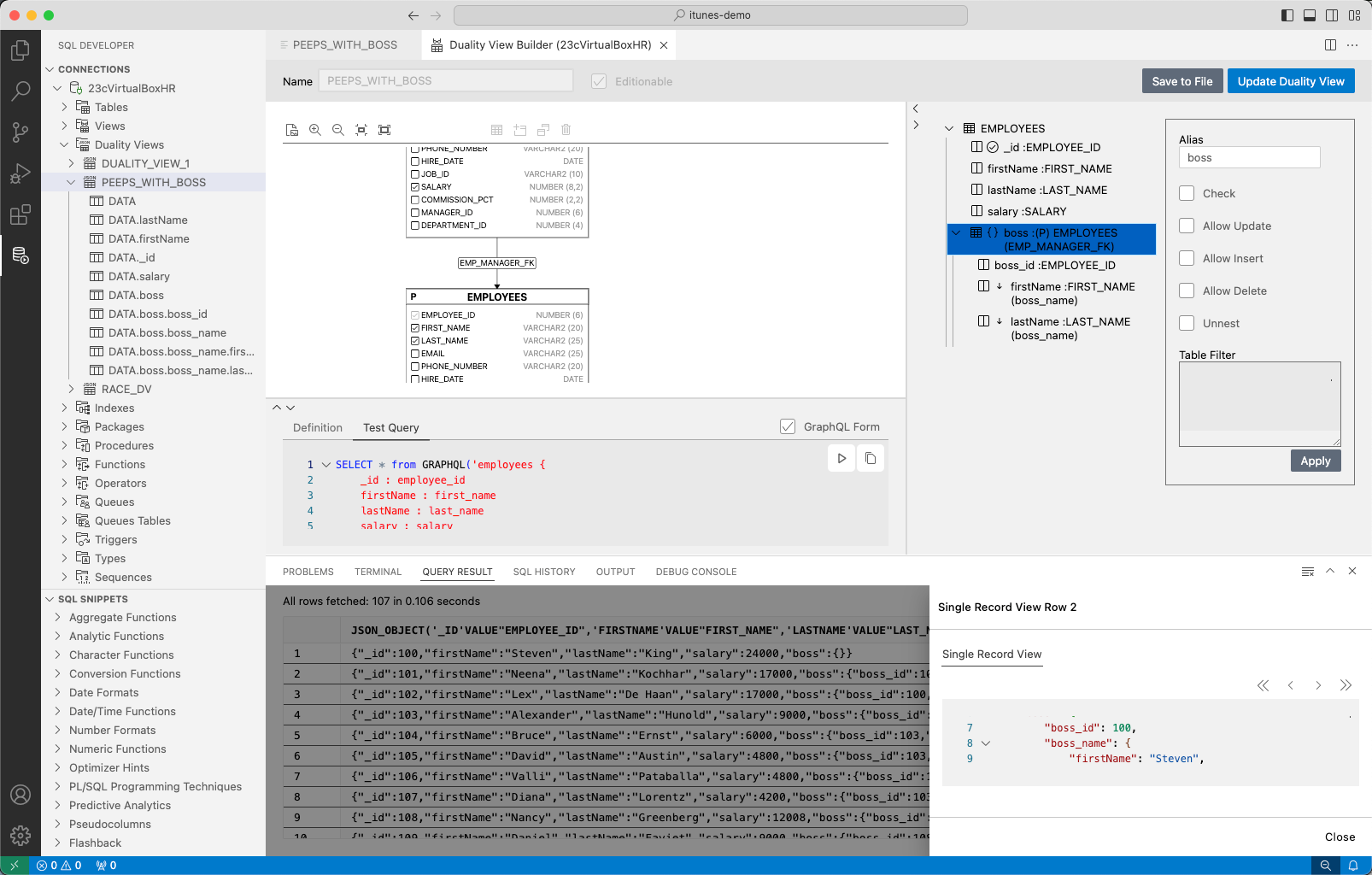Enable the Allow Update checkbox
The width and height of the screenshot is (1372, 875).
[1187, 226]
